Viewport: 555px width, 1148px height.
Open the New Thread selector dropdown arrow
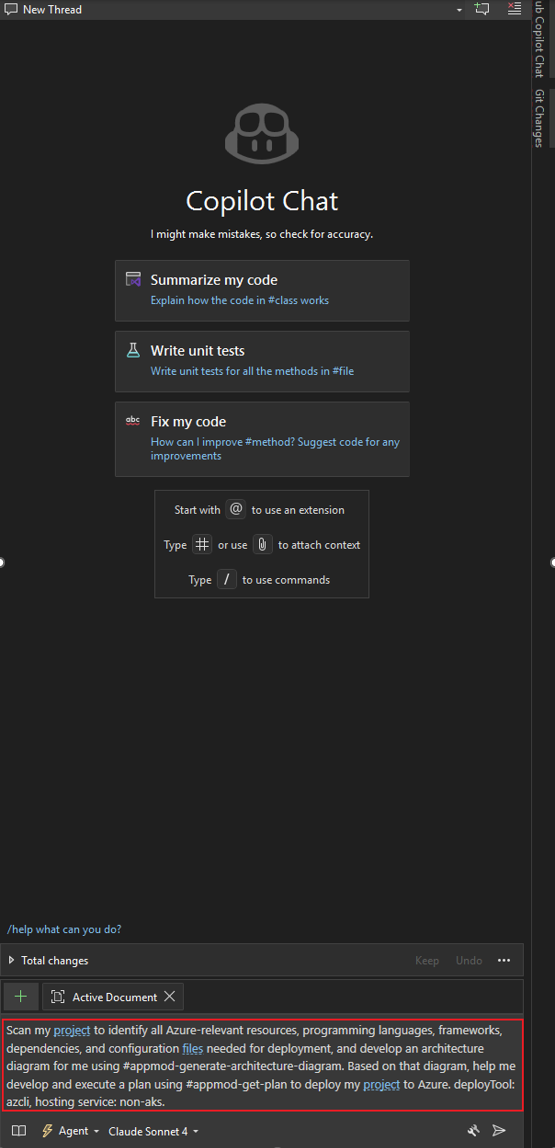tap(459, 10)
